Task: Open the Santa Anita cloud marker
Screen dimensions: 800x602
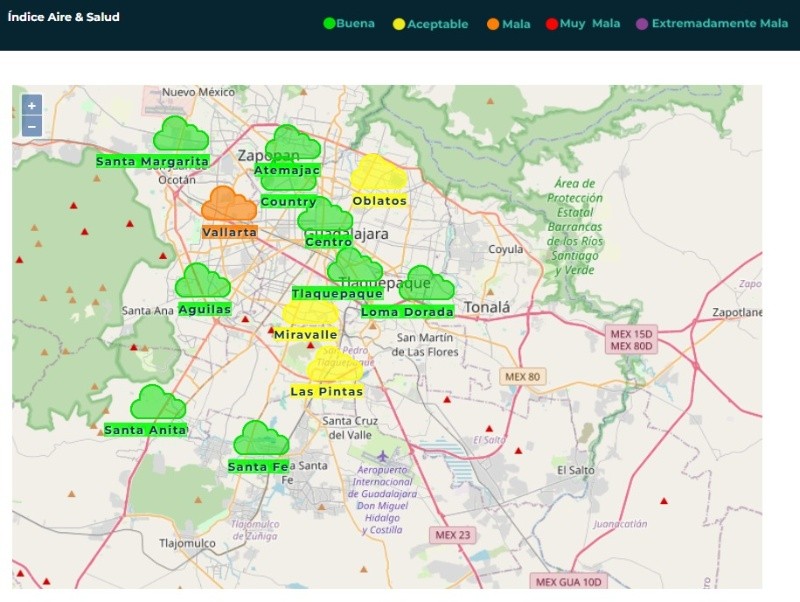Action: (x=157, y=403)
